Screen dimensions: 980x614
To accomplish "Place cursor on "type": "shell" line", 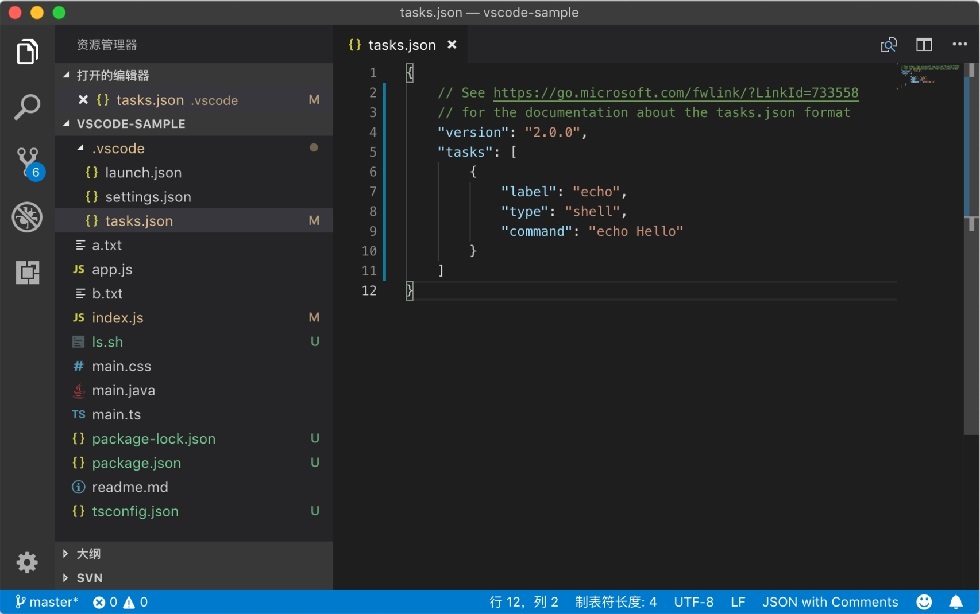I will click(x=564, y=211).
